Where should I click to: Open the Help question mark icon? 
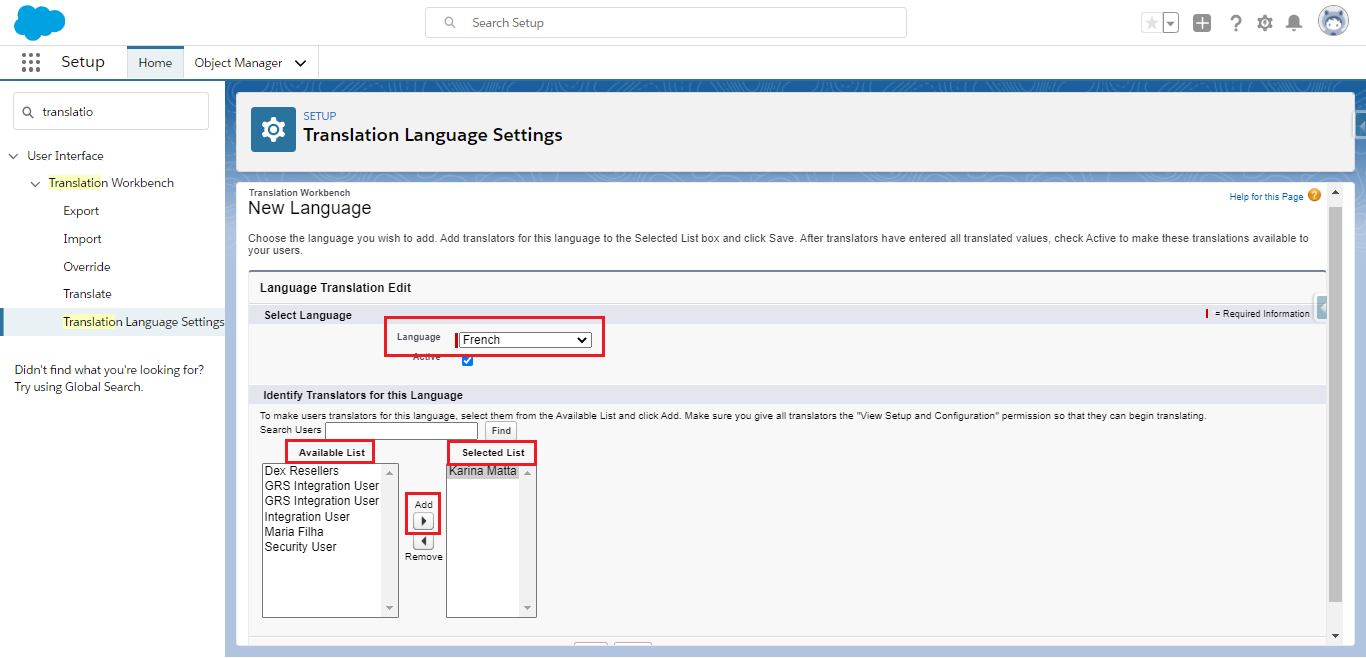(x=1236, y=23)
